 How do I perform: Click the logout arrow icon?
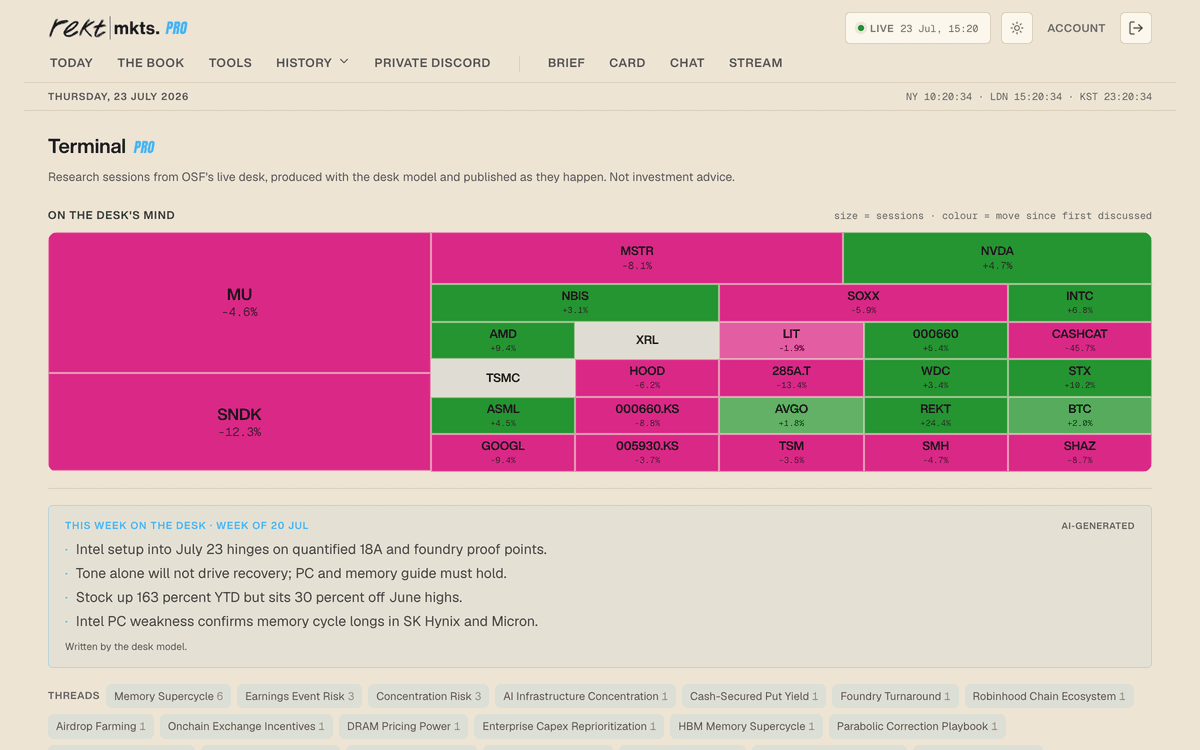(x=1136, y=28)
